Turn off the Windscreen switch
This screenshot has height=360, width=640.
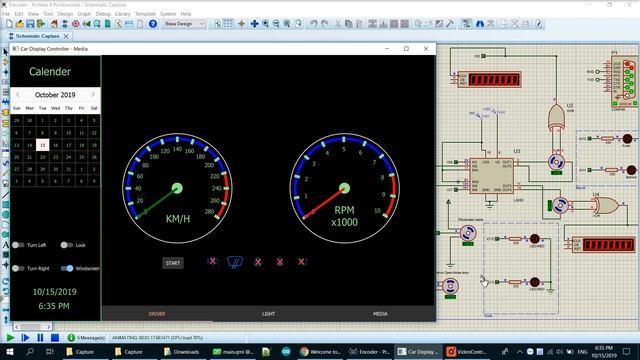pos(67,268)
